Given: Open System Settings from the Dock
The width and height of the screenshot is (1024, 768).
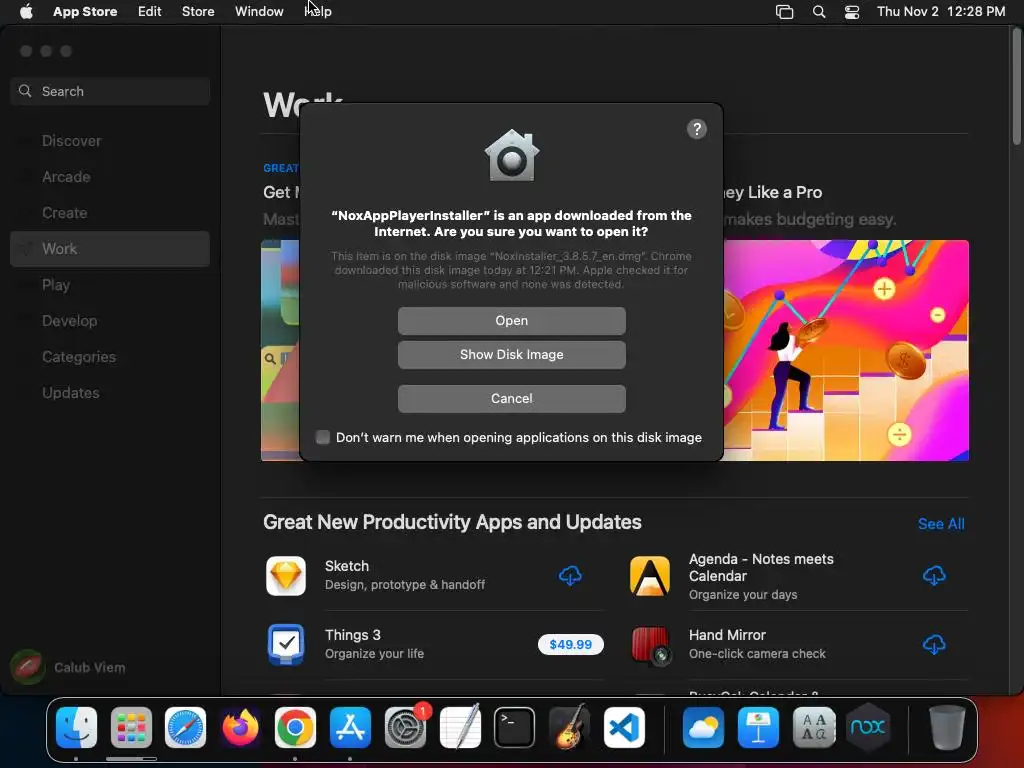Looking at the screenshot, I should (405, 728).
